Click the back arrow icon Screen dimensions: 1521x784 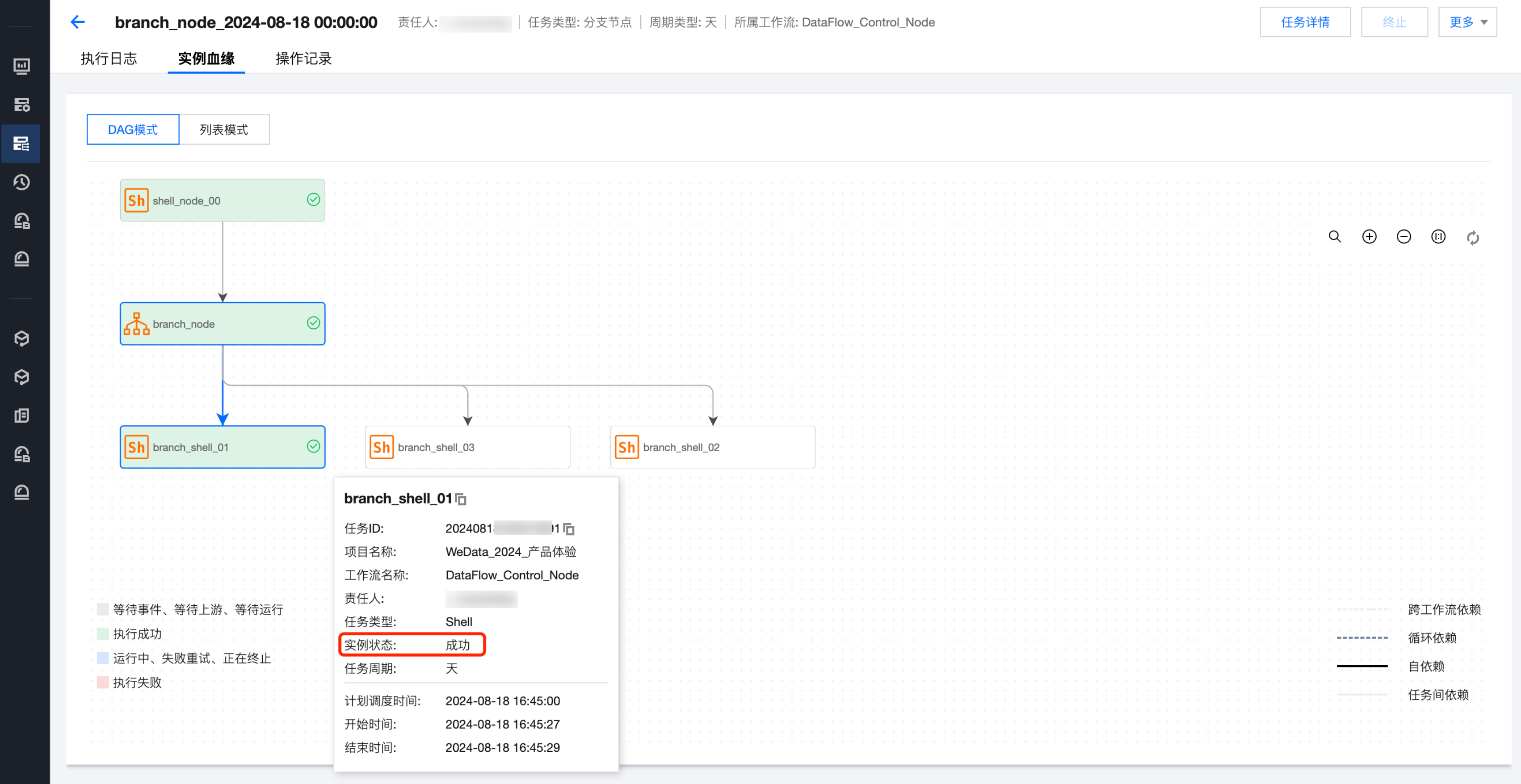click(77, 22)
